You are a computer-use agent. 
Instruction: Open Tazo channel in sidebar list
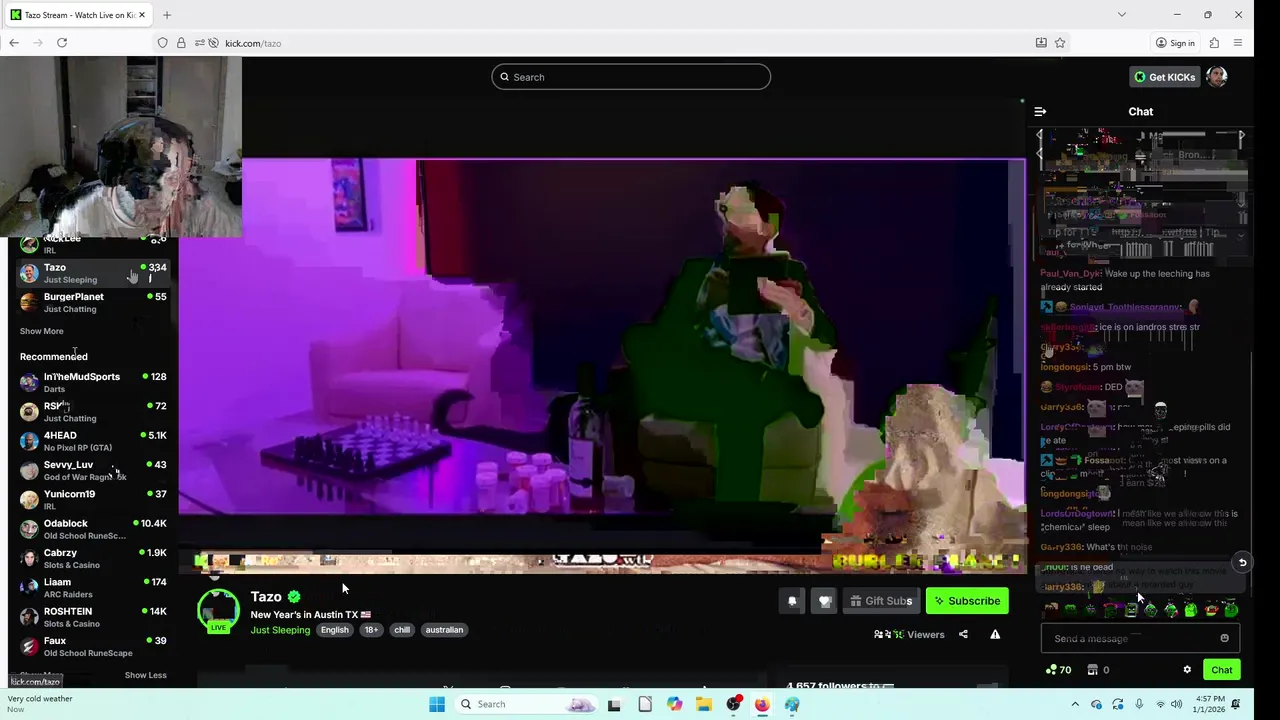pos(92,273)
